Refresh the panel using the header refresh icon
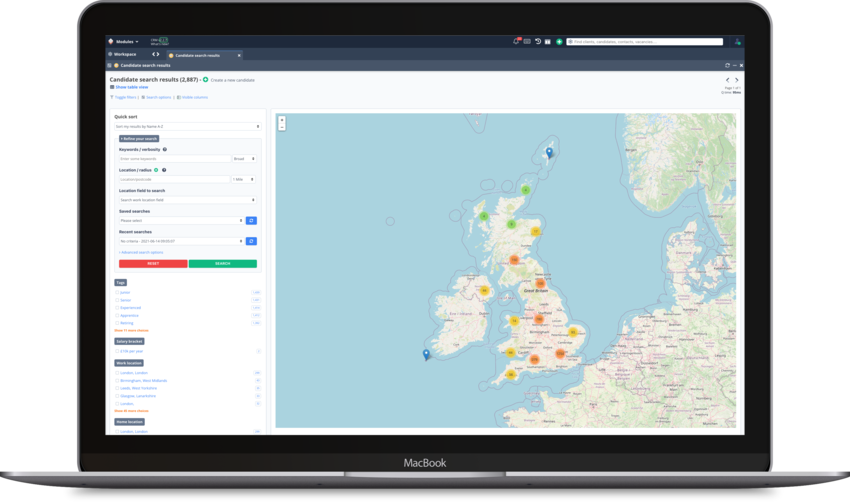This screenshot has height=503, width=850. 727,65
